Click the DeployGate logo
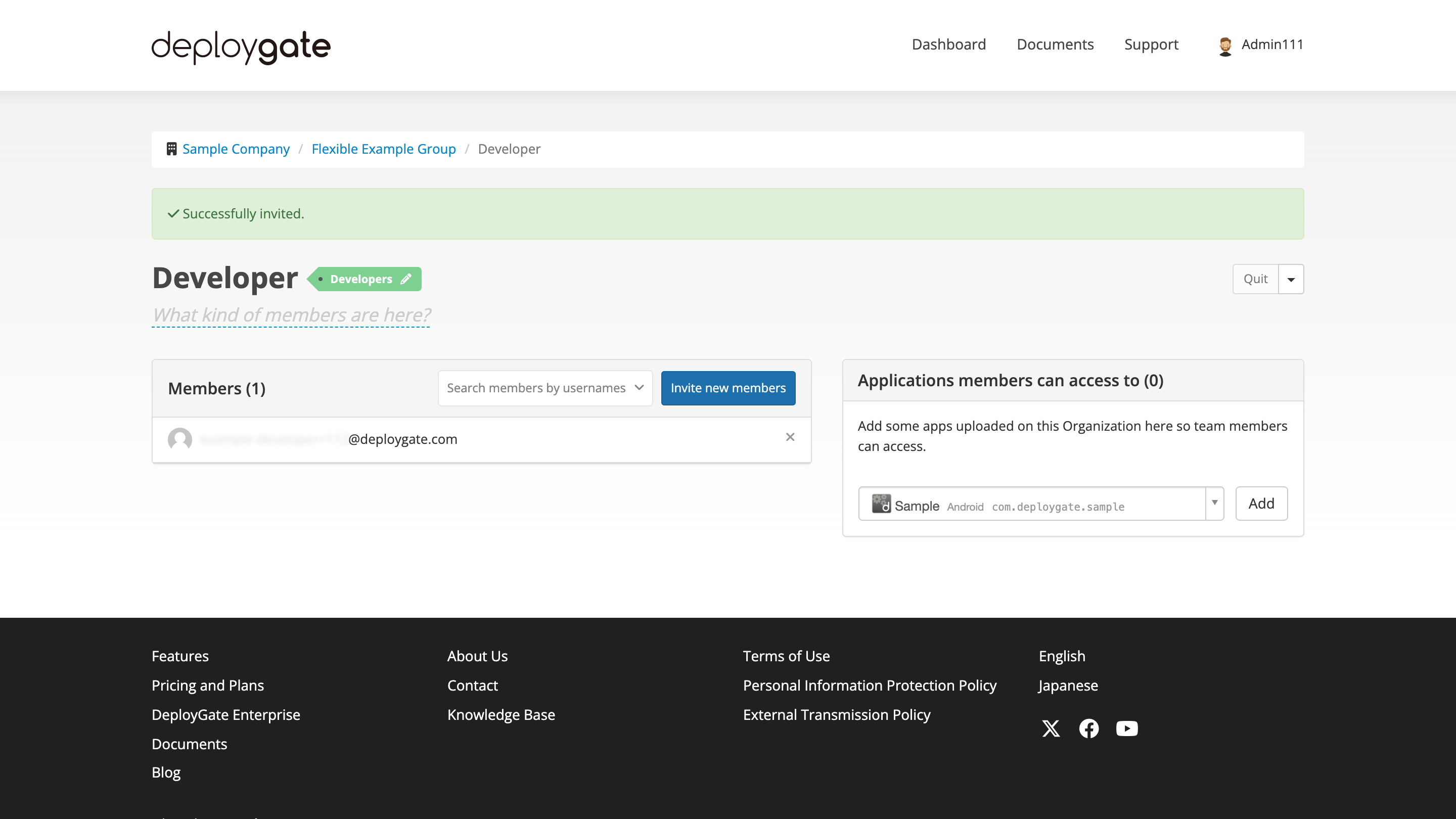 [240, 48]
